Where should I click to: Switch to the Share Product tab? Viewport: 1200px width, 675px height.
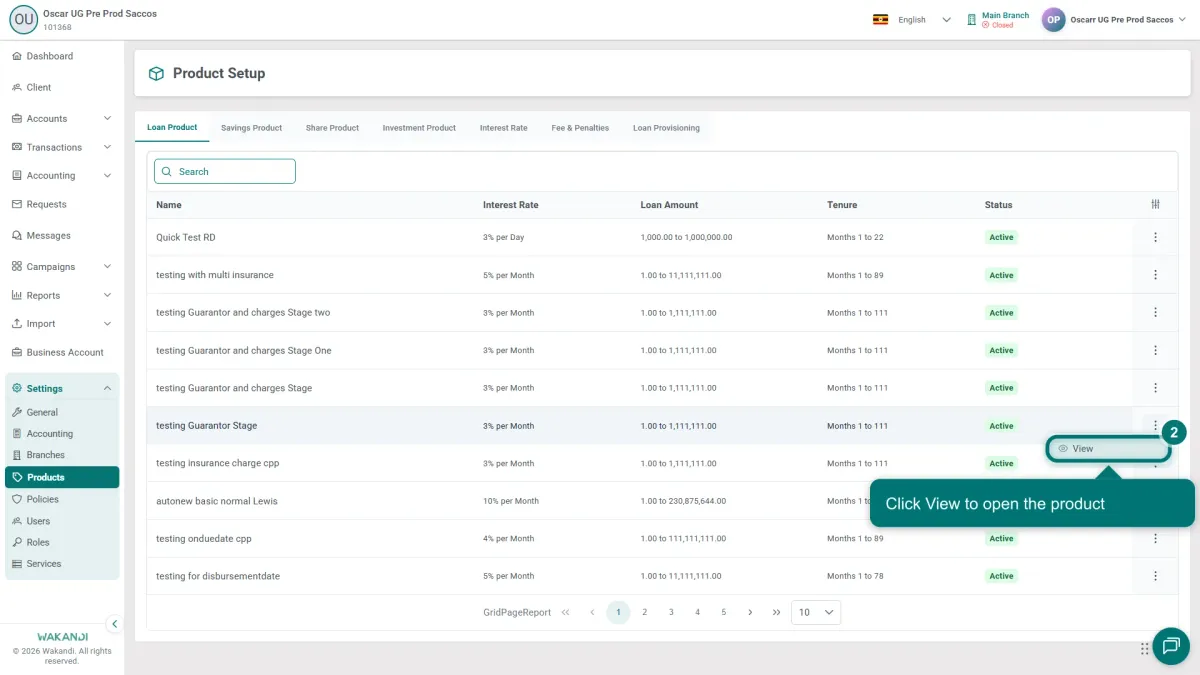(x=332, y=128)
